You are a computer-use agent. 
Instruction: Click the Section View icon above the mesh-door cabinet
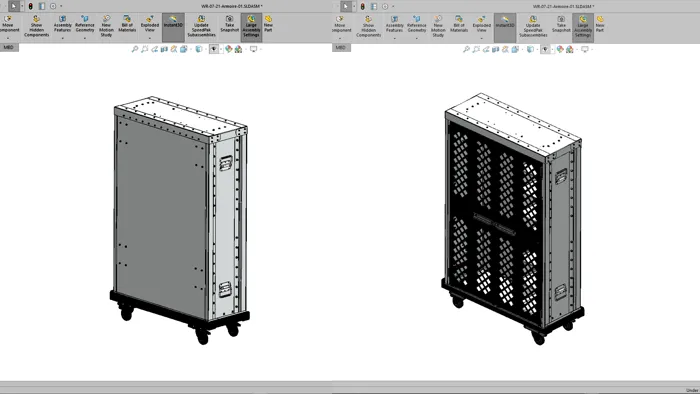(x=496, y=50)
